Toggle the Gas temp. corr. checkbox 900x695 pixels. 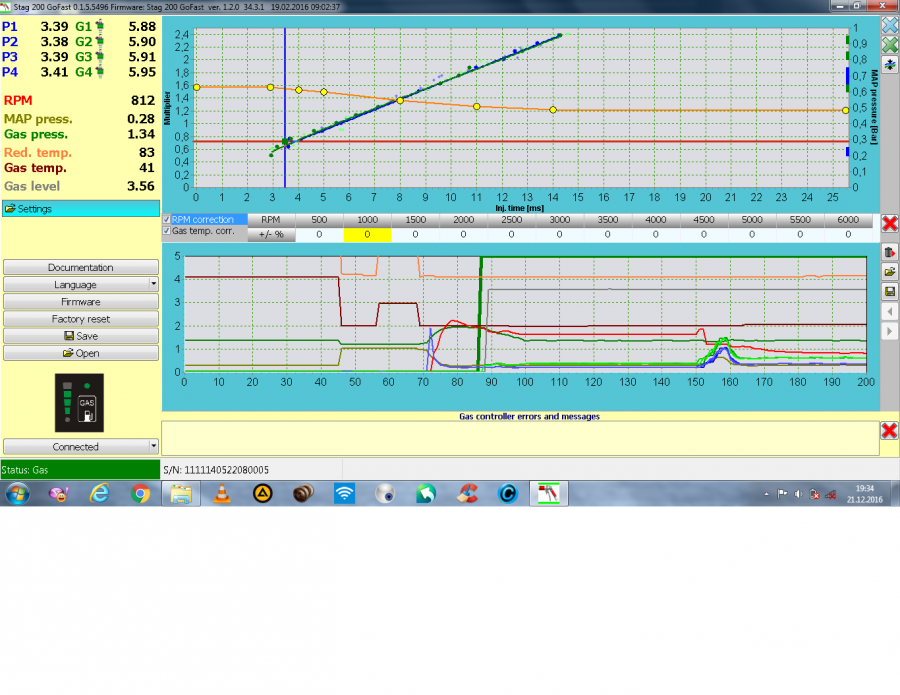coord(167,231)
